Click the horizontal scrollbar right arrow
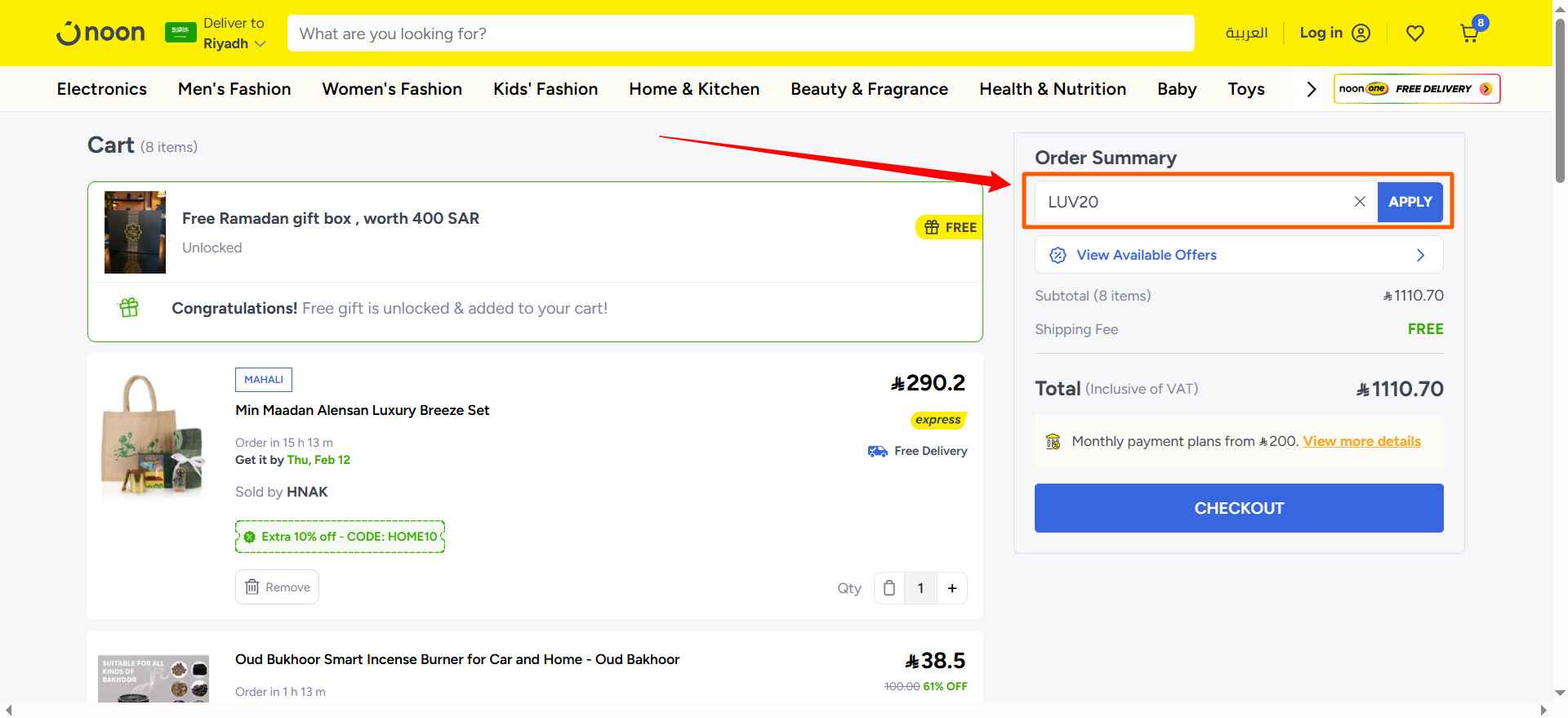 click(1543, 710)
